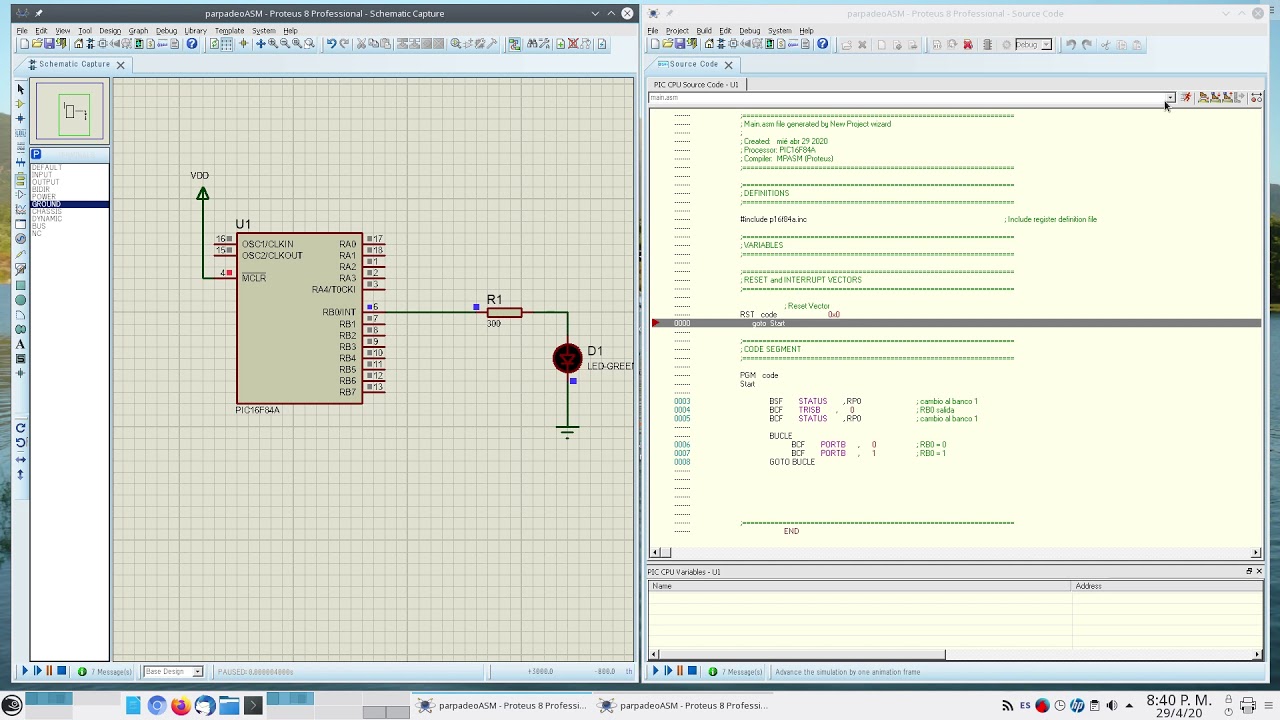The image size is (1280, 720).
Task: Click the Cut icon in schematic toolbar
Action: (x=361, y=44)
